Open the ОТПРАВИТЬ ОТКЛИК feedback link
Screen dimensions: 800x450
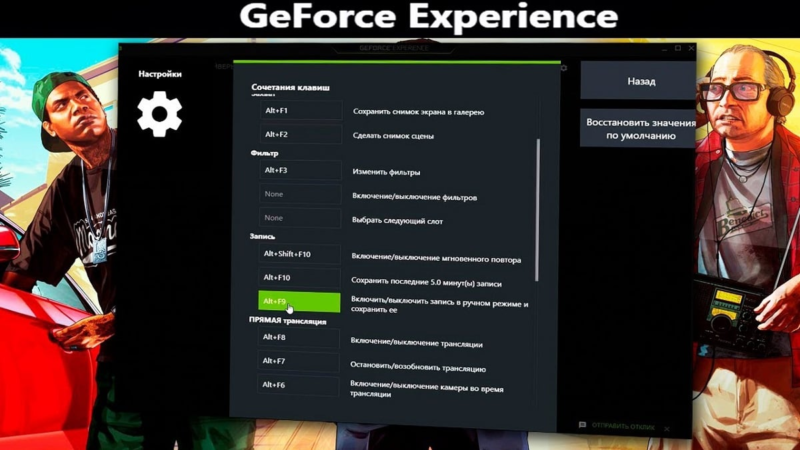pyautogui.click(x=624, y=426)
